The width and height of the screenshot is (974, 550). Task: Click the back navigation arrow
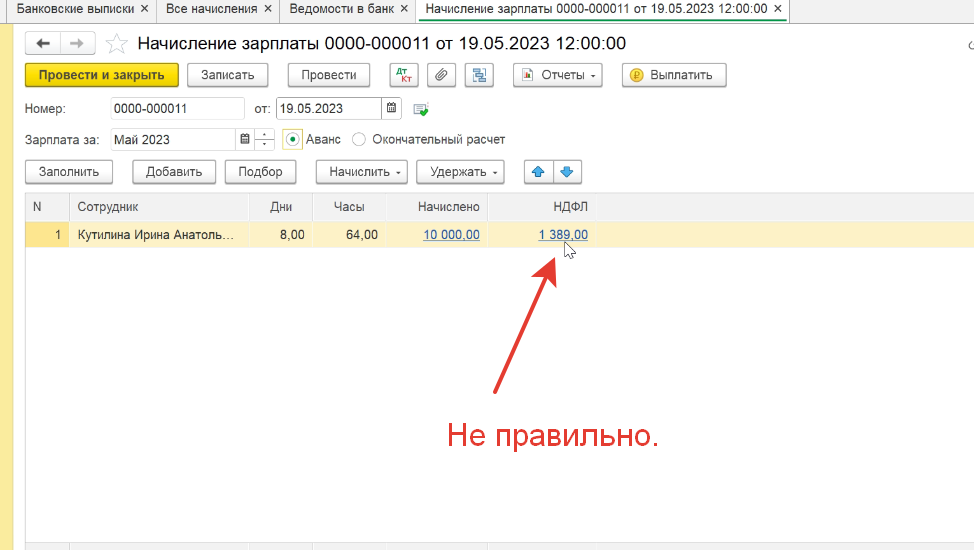(x=43, y=44)
